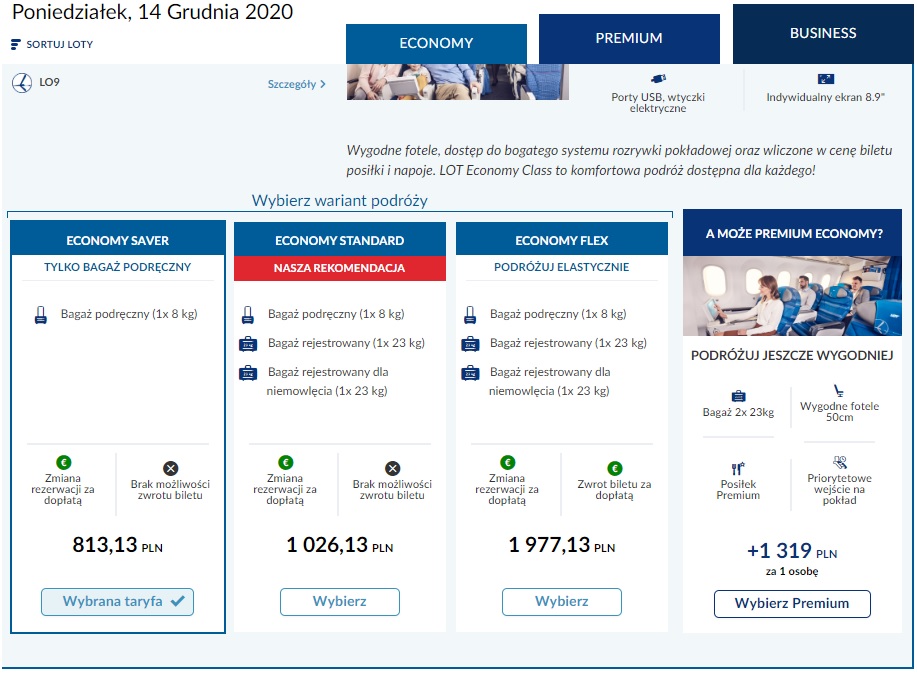Click the +1 319 PLN premium price
The image size is (917, 675).
pyautogui.click(x=792, y=551)
